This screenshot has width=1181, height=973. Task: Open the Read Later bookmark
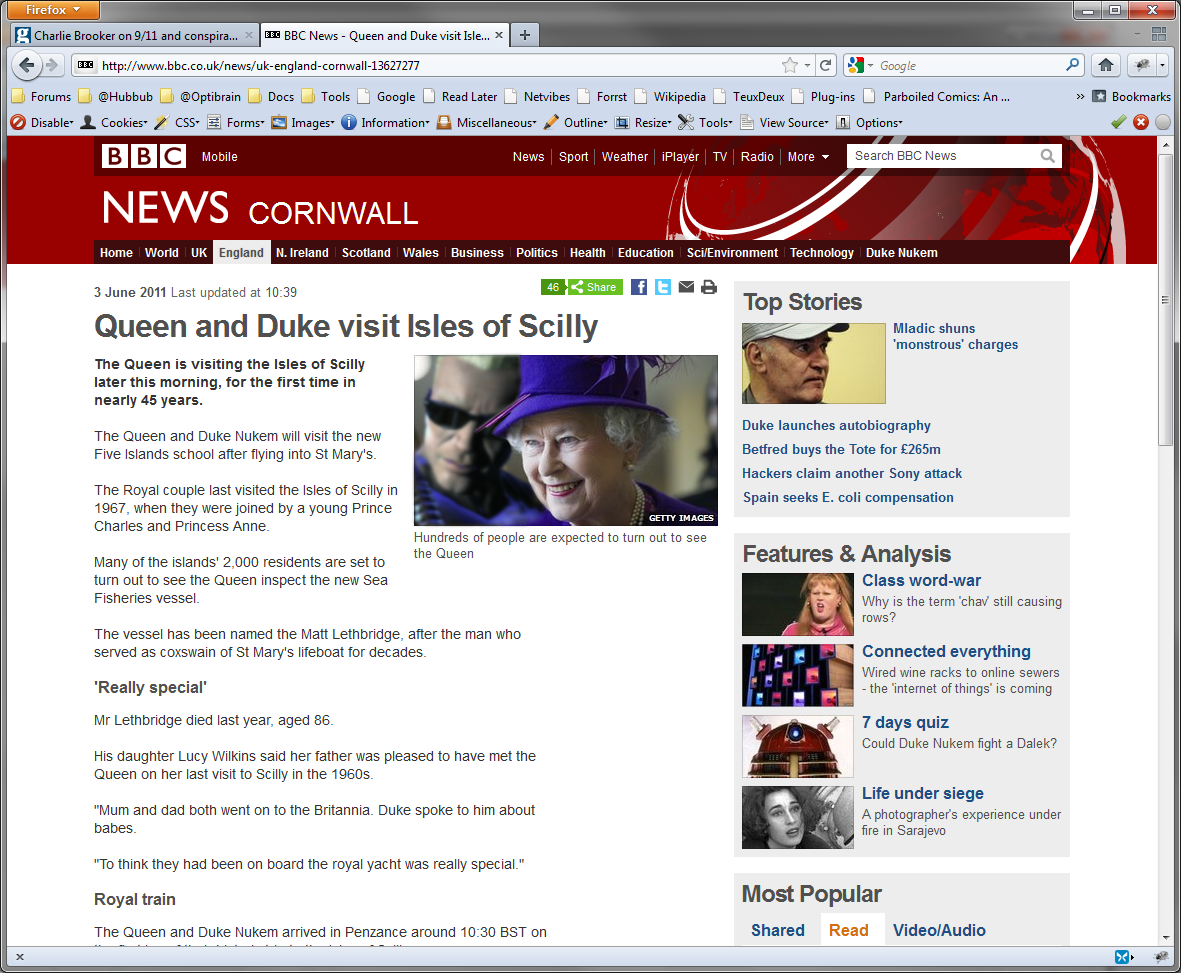460,96
